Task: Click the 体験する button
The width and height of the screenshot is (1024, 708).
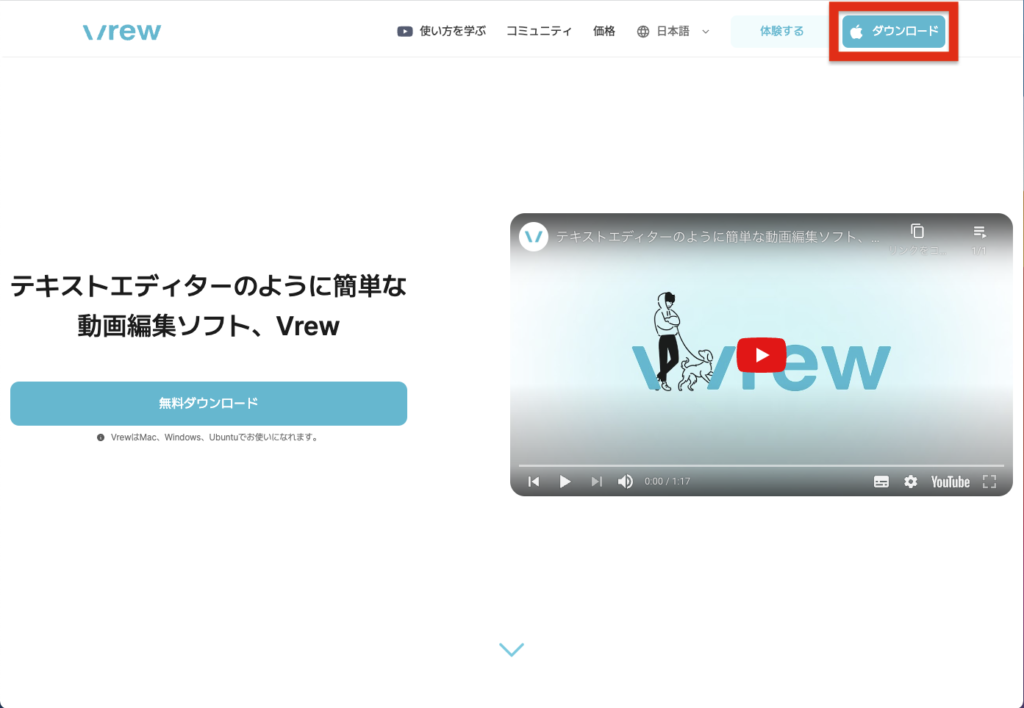Action: click(781, 31)
